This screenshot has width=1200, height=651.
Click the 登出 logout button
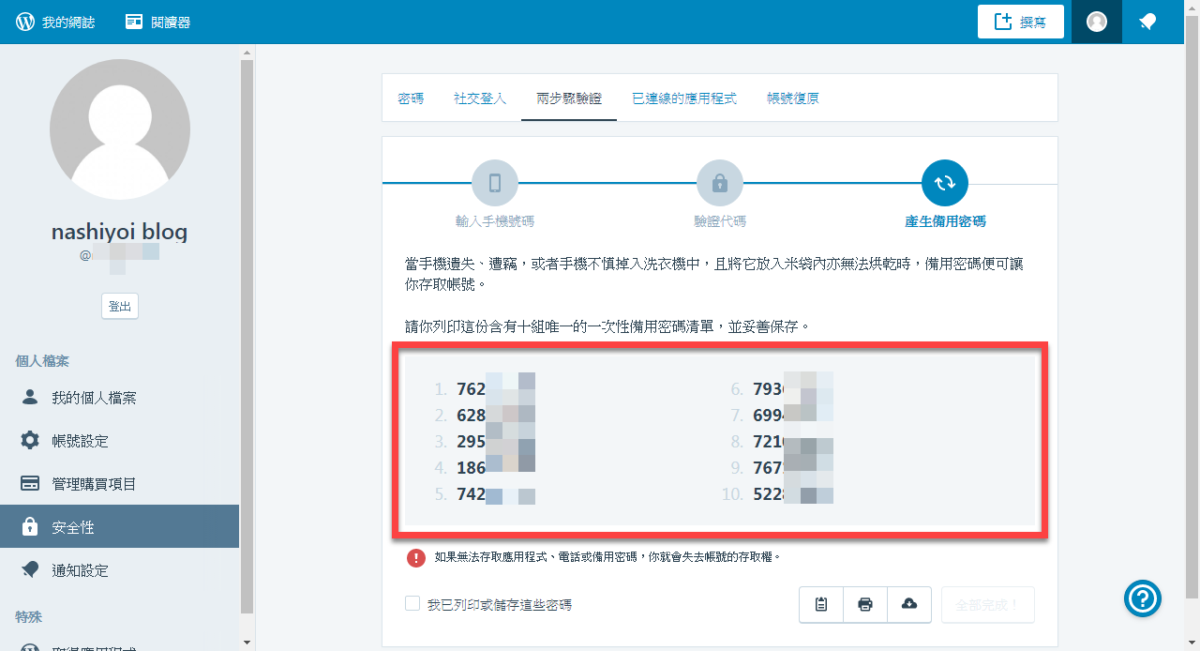tap(120, 306)
